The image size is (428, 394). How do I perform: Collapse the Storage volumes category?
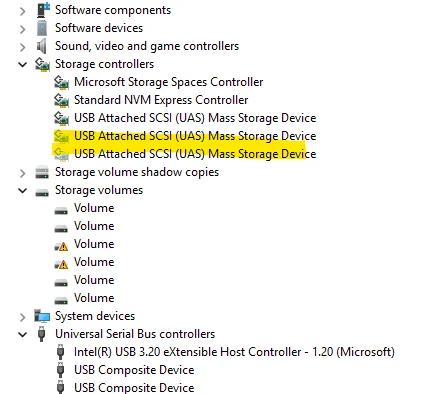23,190
